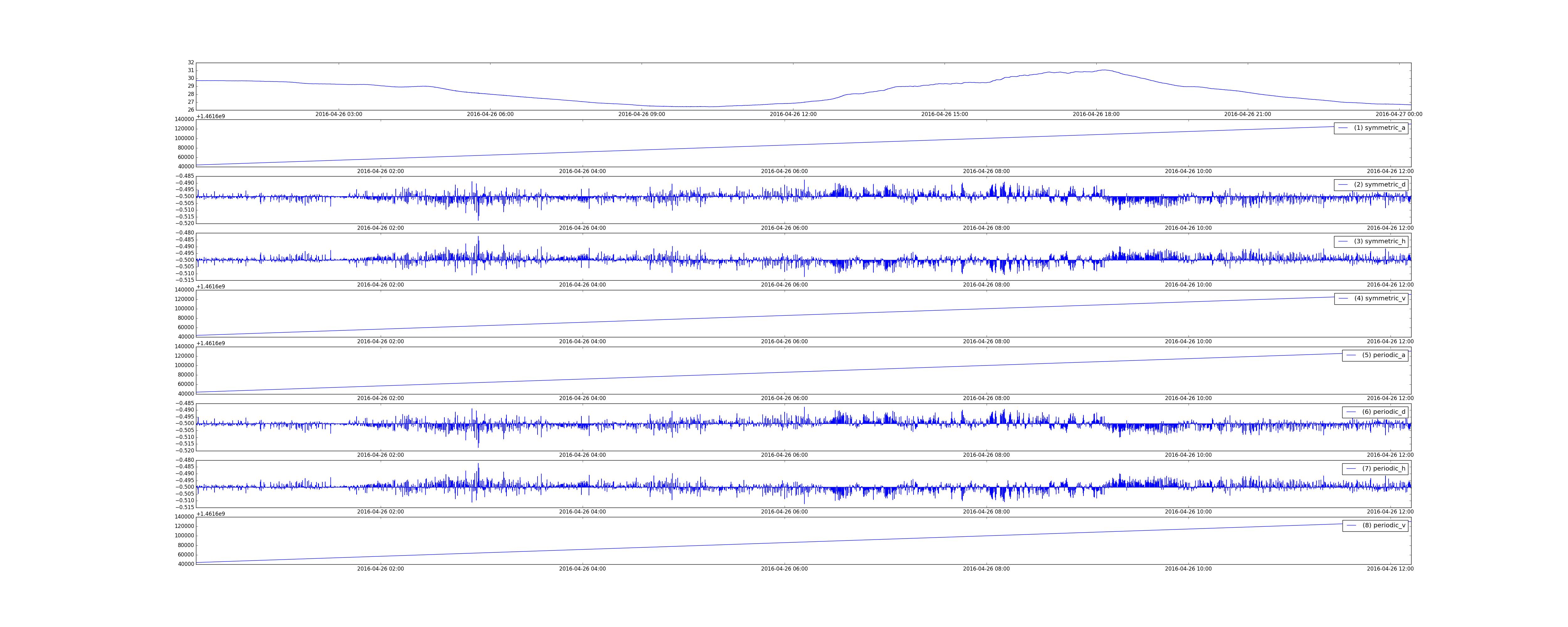Viewport: 1568px width, 627px height.
Task: Click the 2016-04-26 21:00 tick label
Action: 1247,114
